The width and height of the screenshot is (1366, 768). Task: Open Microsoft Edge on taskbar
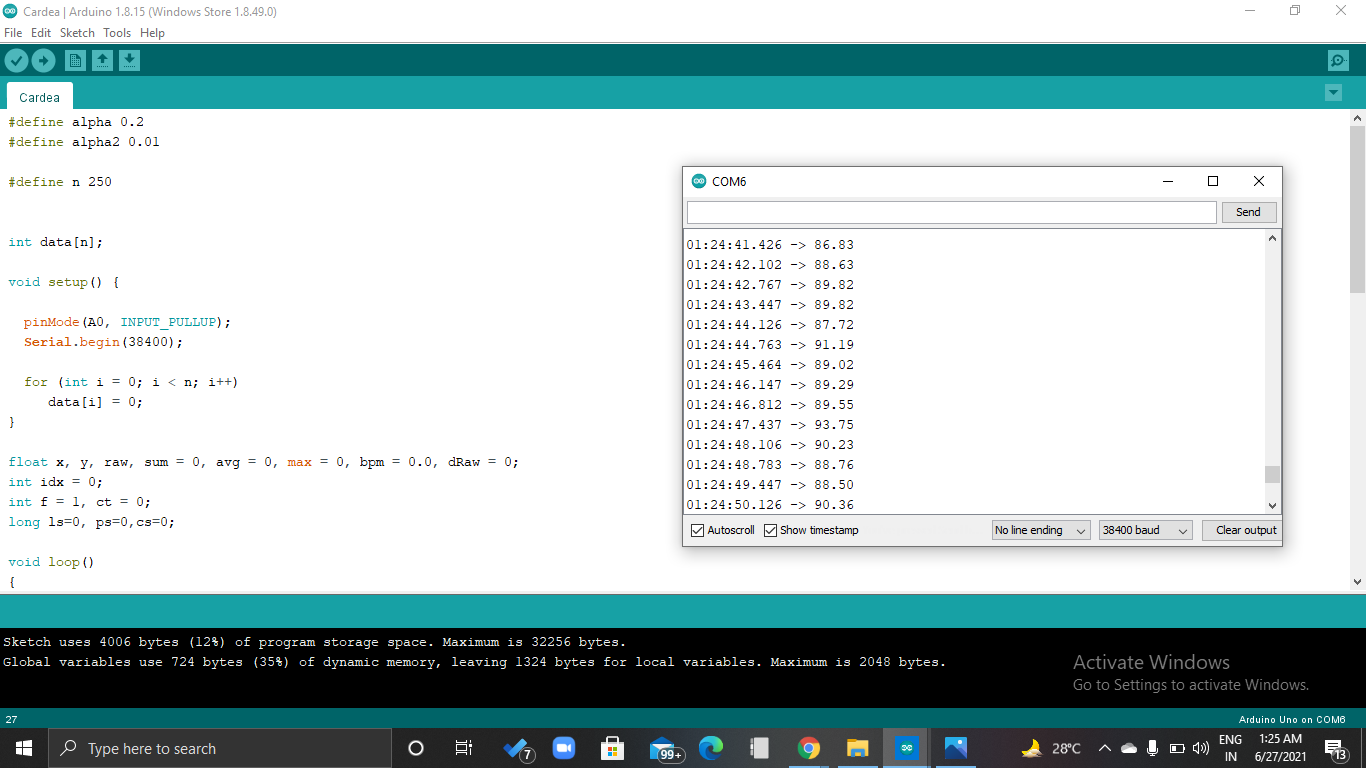point(711,748)
